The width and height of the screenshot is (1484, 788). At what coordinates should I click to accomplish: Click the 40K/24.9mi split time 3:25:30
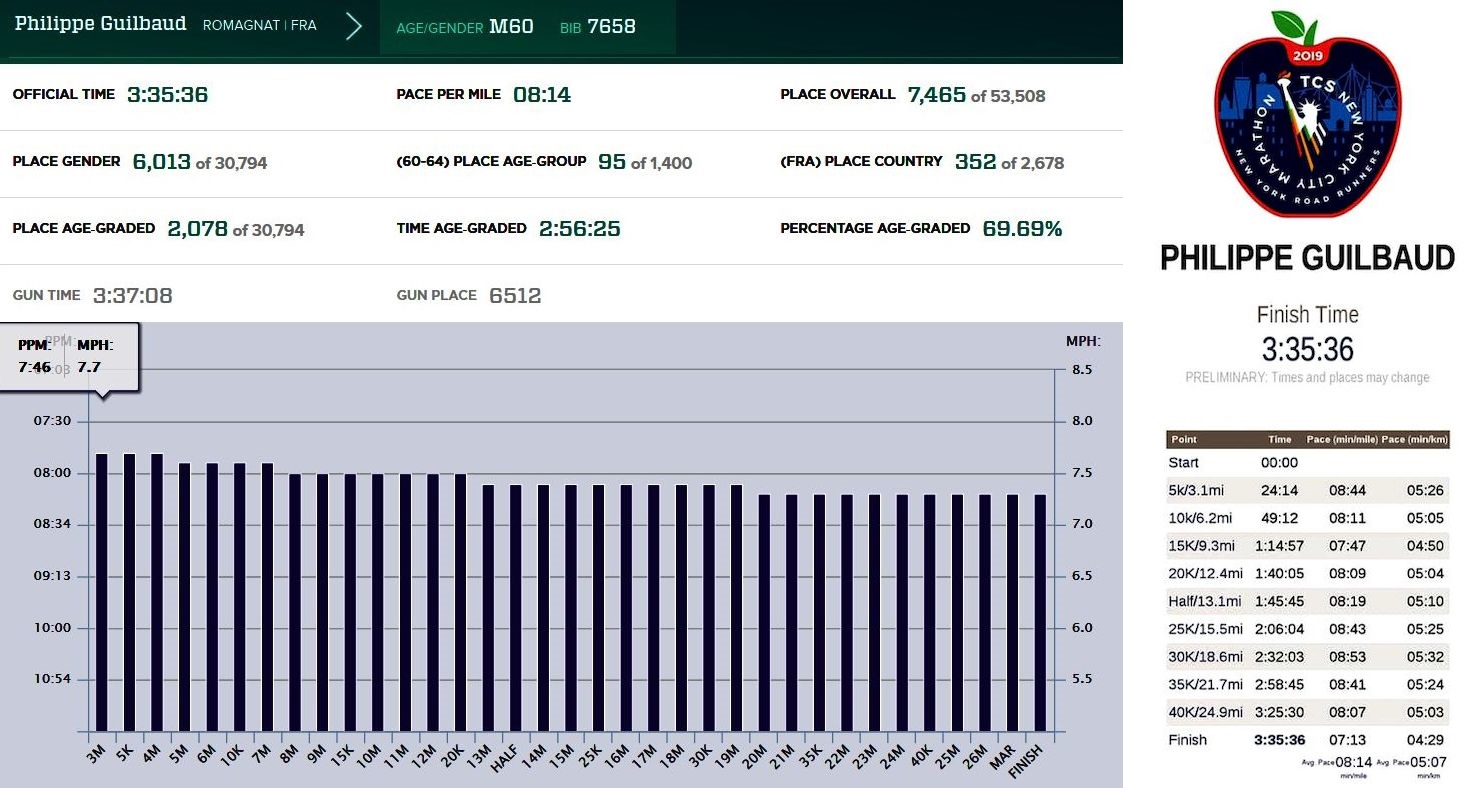(1280, 713)
